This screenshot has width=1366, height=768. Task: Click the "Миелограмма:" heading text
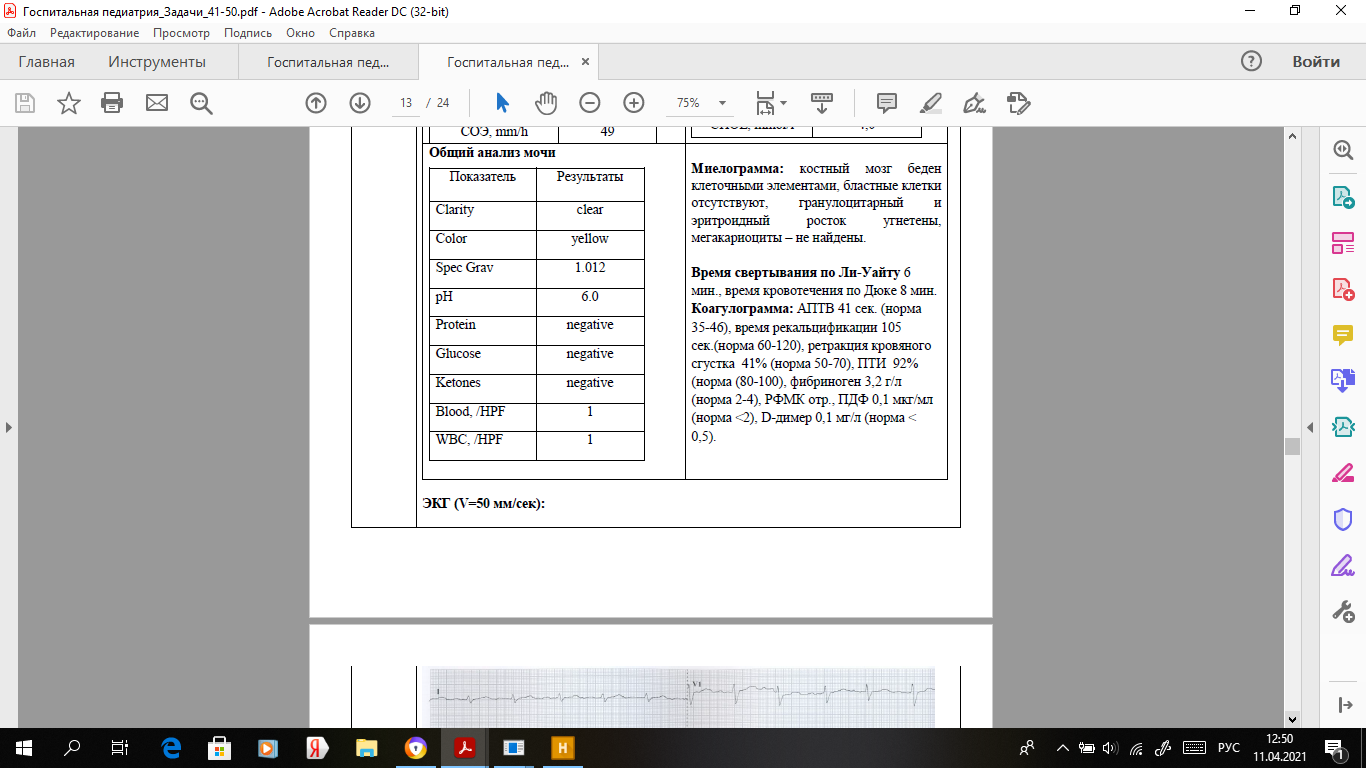[x=738, y=169]
